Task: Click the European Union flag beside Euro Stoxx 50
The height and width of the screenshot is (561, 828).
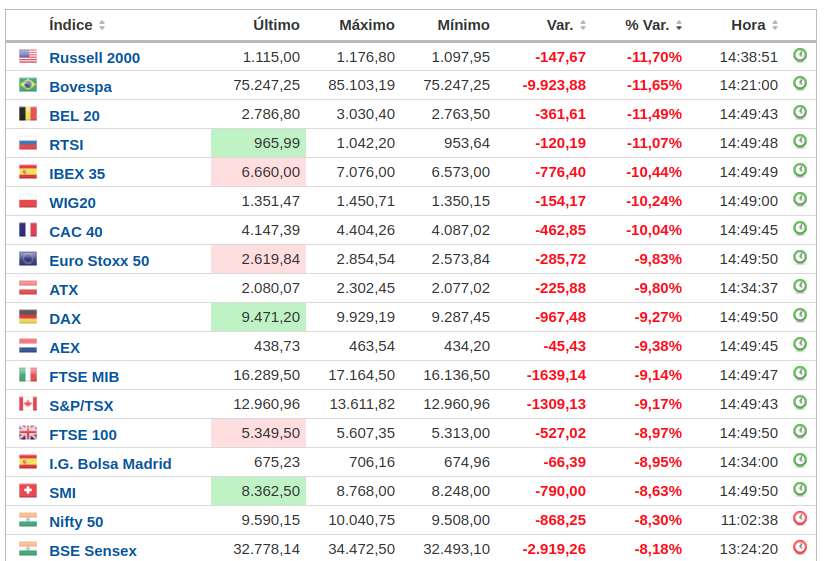Action: pos(28,260)
